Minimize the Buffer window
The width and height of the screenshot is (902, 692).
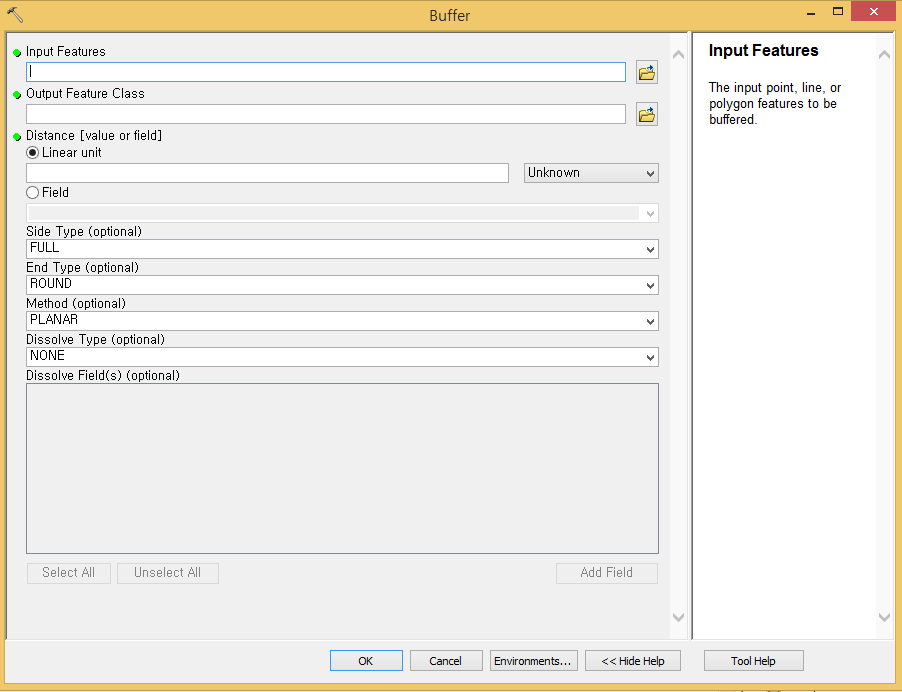811,12
